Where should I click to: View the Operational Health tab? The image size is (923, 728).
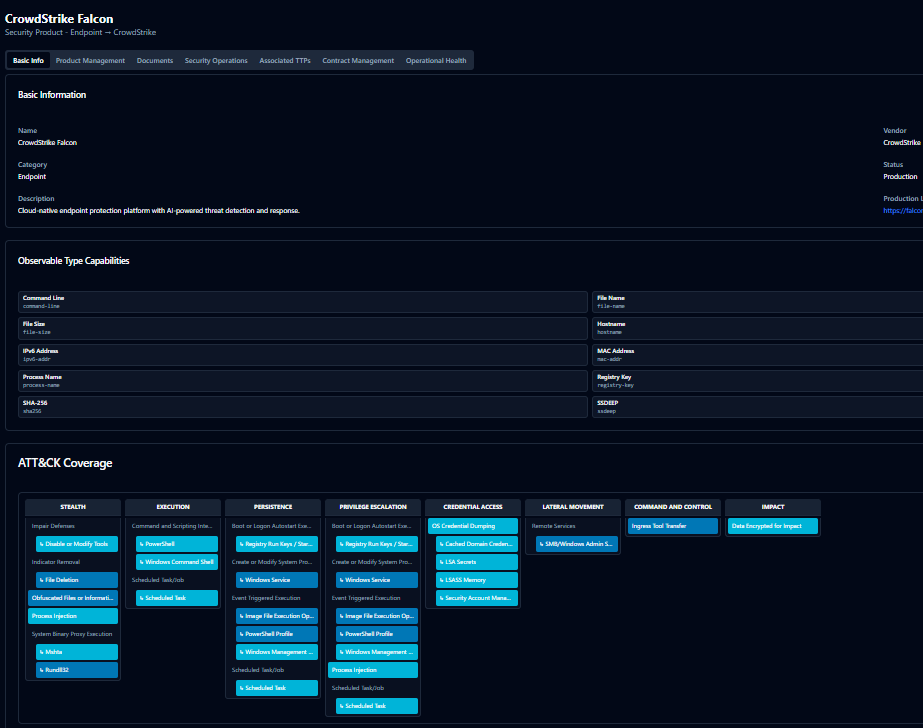(436, 61)
